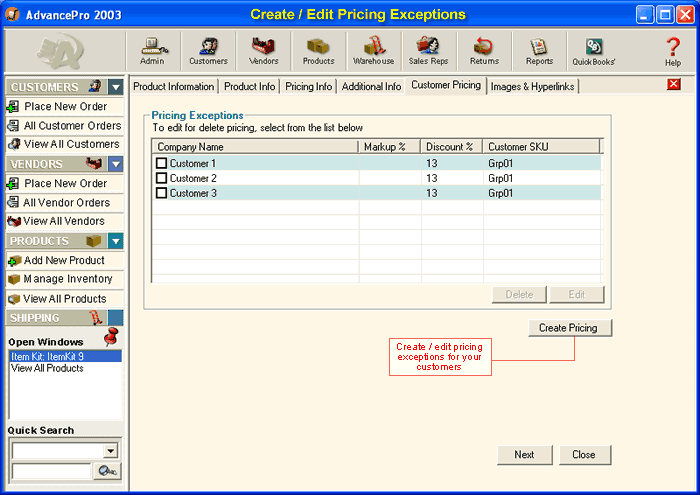This screenshot has width=700, height=495.
Task: Click the red X to close the tab panel
Action: [x=674, y=84]
